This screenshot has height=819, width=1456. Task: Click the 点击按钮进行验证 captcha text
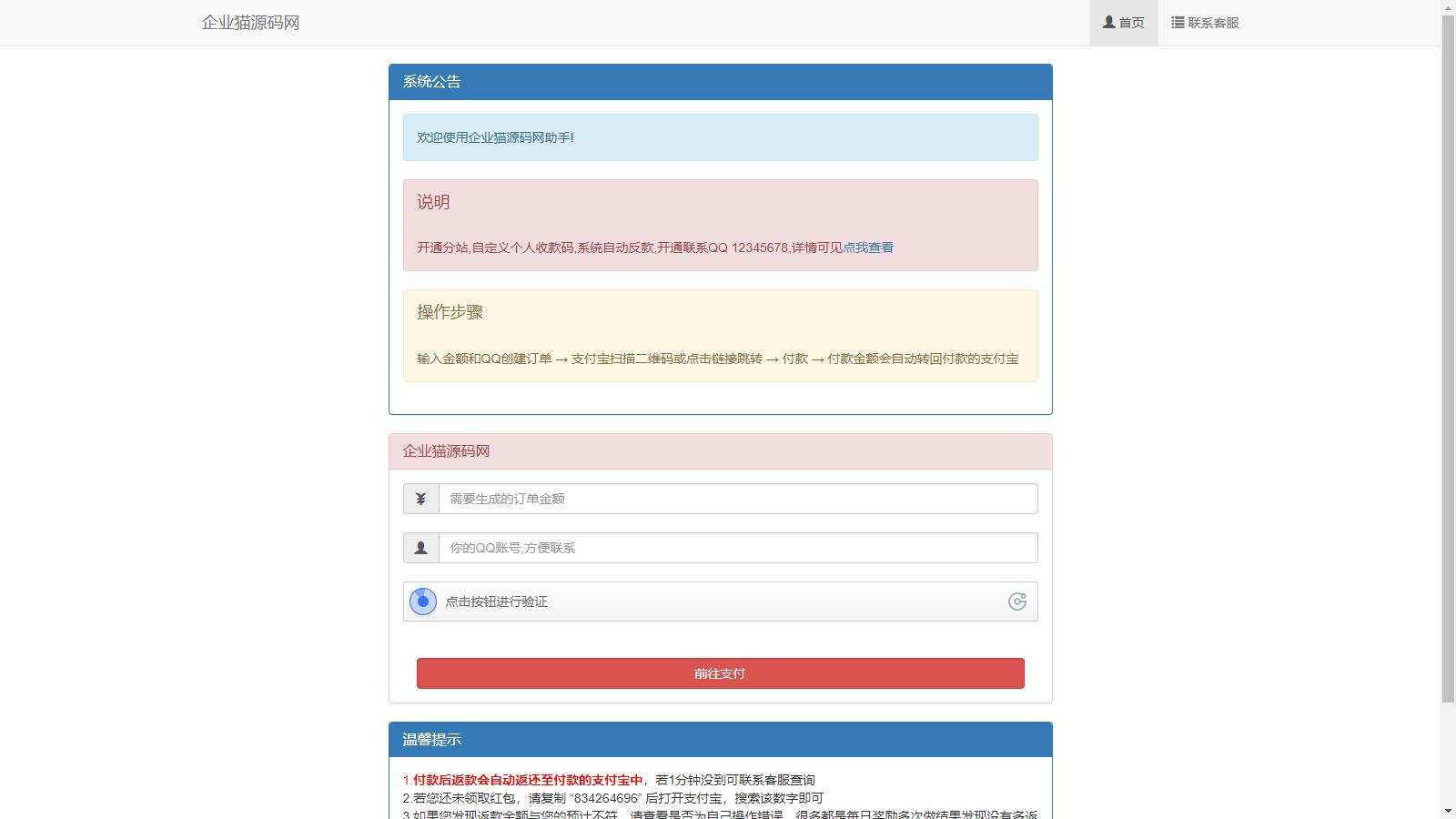point(496,602)
